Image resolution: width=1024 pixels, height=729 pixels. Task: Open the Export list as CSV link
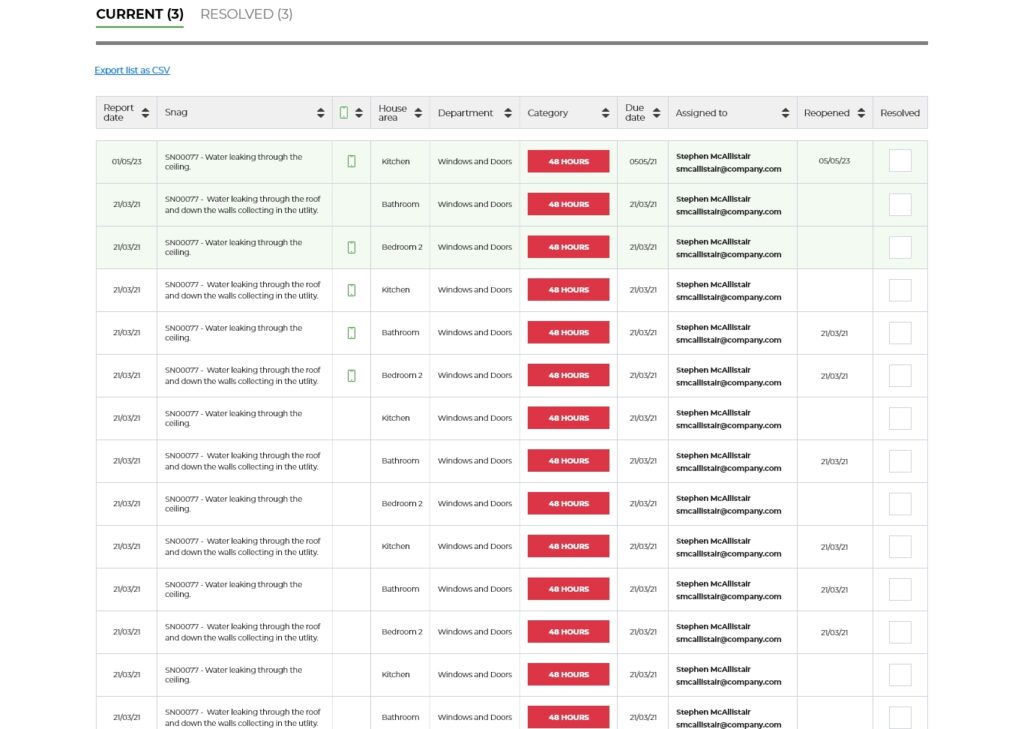pos(132,70)
